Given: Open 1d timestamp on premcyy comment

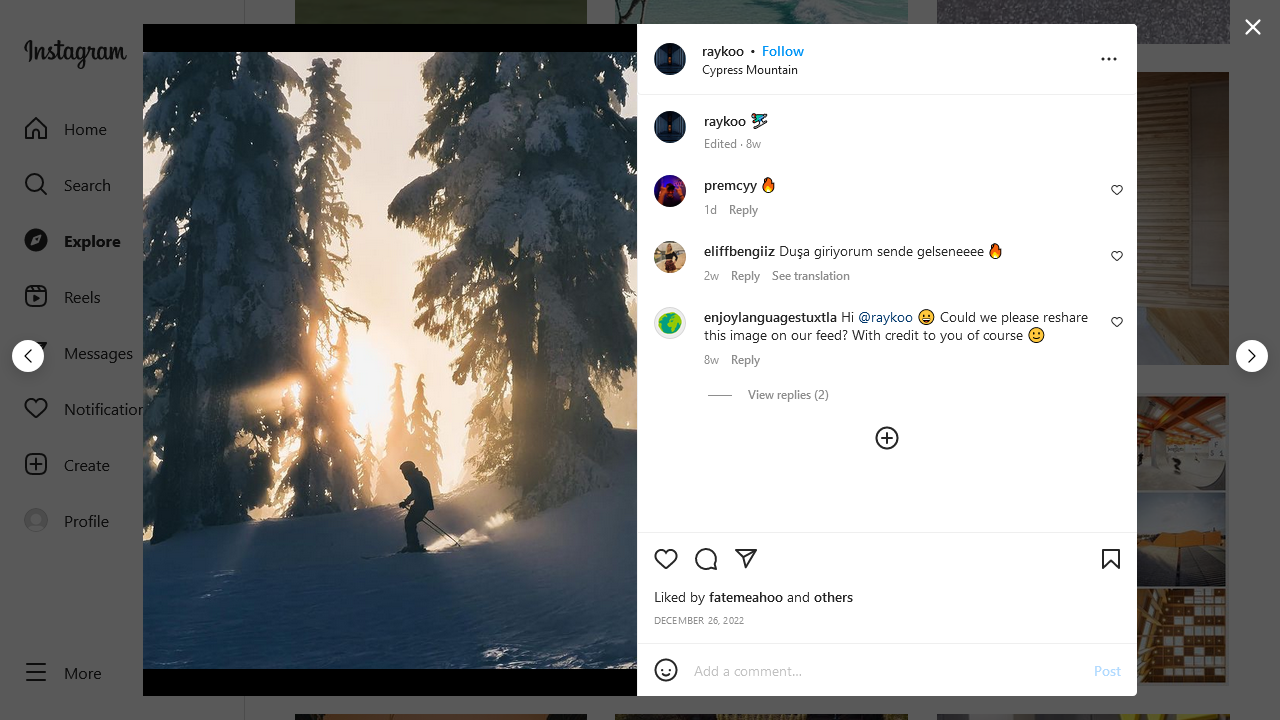Looking at the screenshot, I should click(710, 210).
